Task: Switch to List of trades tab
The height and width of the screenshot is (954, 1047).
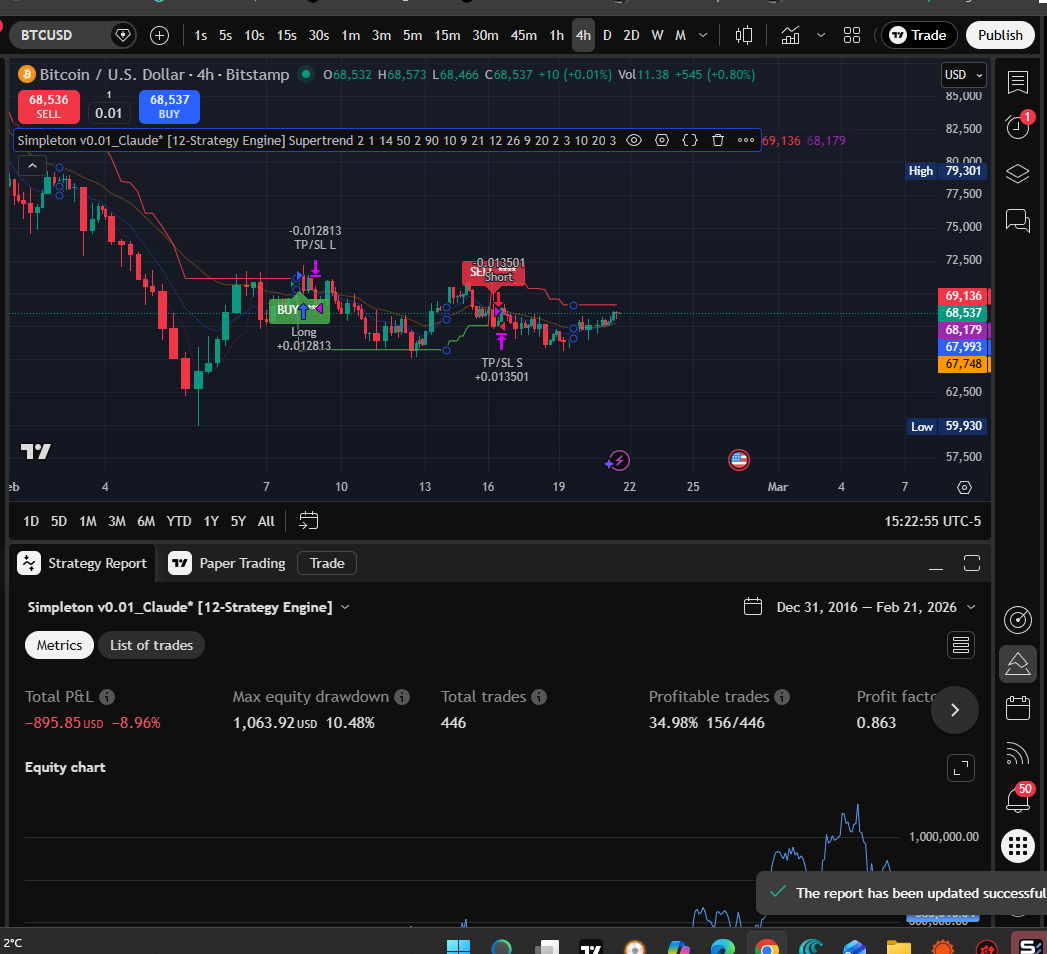Action: click(x=151, y=645)
